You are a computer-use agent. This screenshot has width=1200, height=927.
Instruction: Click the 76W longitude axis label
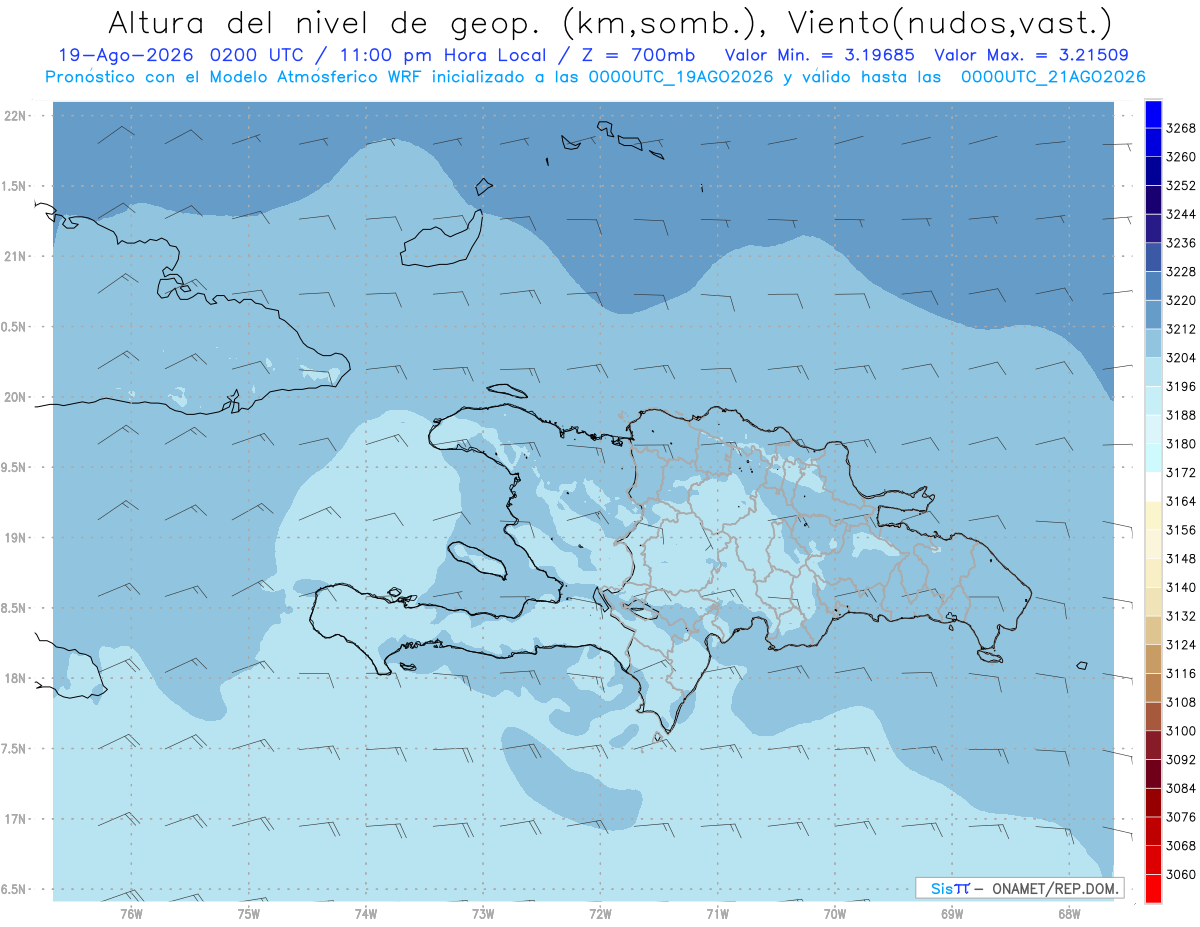click(x=131, y=913)
